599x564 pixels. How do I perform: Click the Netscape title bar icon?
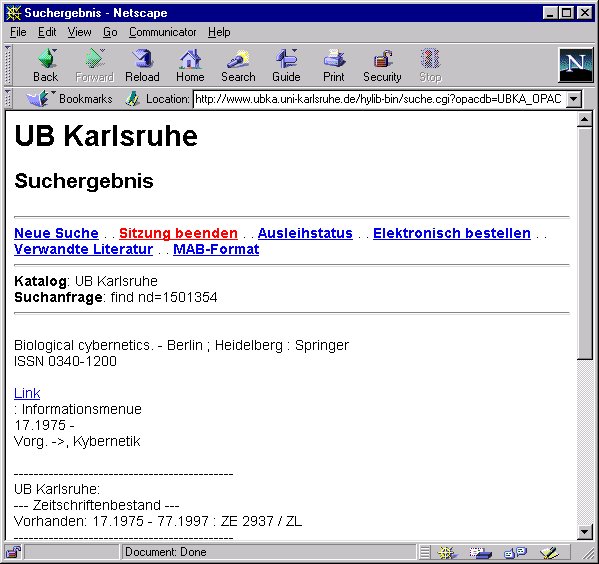coord(13,13)
